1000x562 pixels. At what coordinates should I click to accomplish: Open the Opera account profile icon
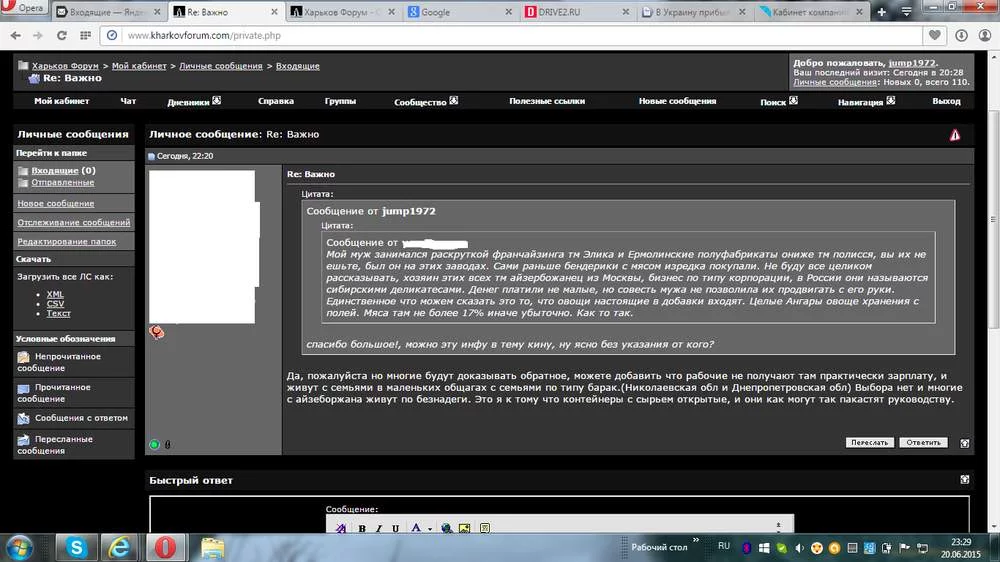coord(985,36)
